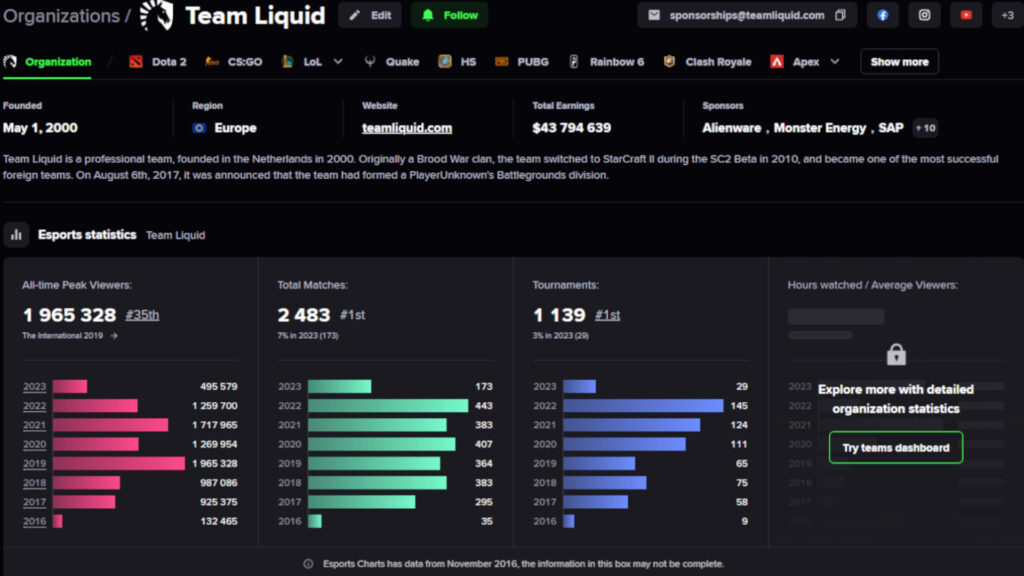The image size is (1024, 576).
Task: Expand the LoL dropdown arrow
Action: 338,61
